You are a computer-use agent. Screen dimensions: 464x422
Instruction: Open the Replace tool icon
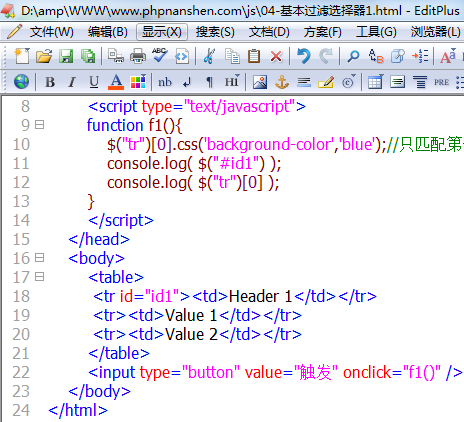pyautogui.click(x=376, y=56)
